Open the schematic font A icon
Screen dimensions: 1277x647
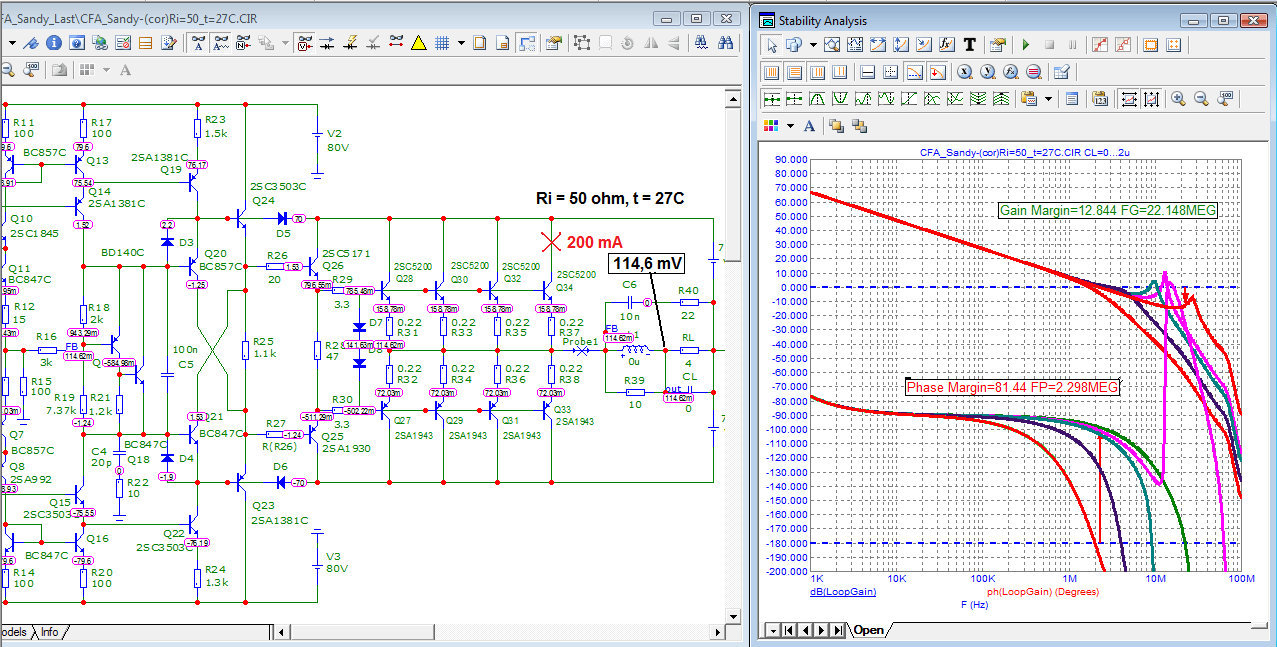125,69
